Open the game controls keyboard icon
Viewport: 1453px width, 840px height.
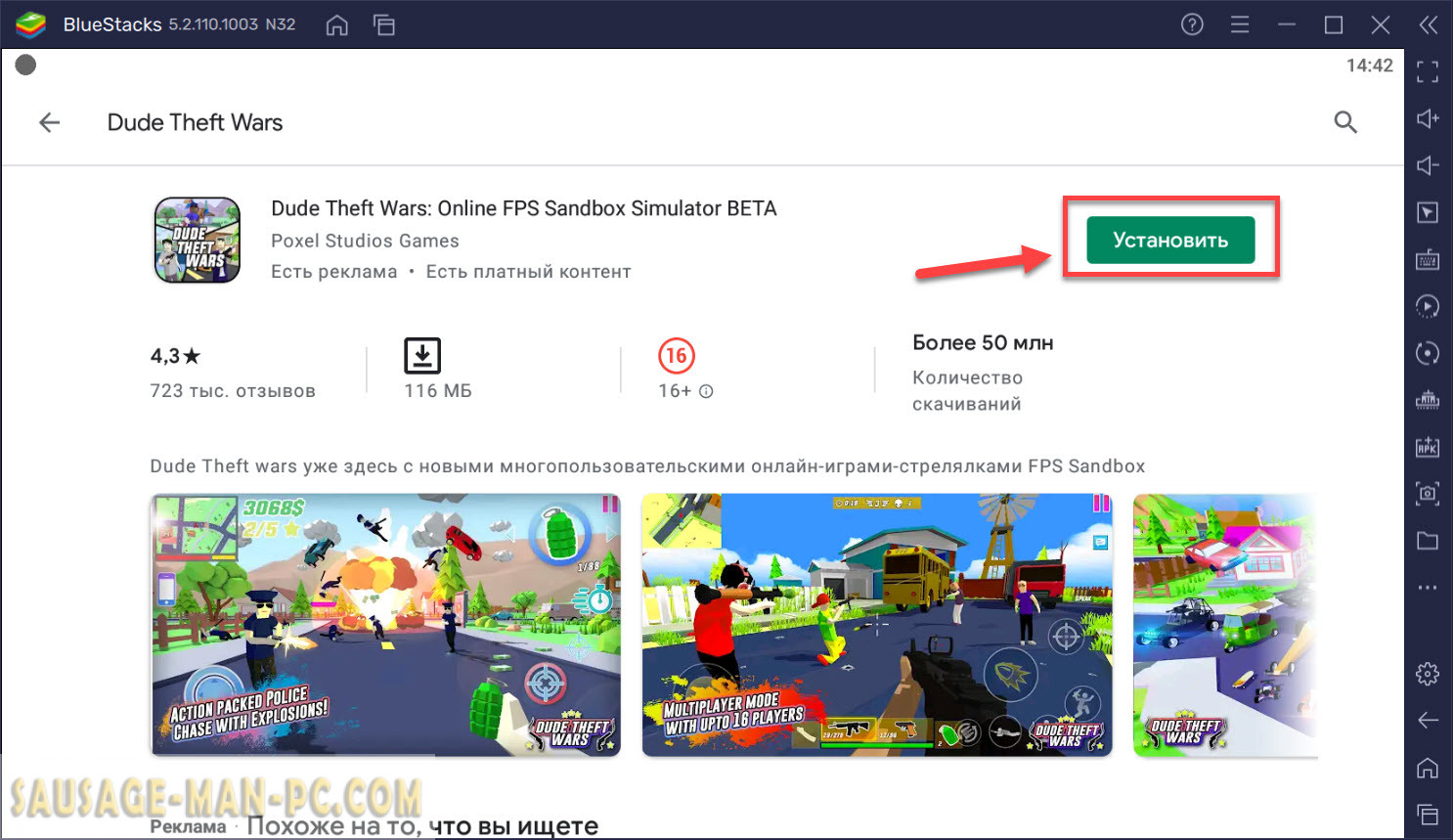[x=1428, y=259]
